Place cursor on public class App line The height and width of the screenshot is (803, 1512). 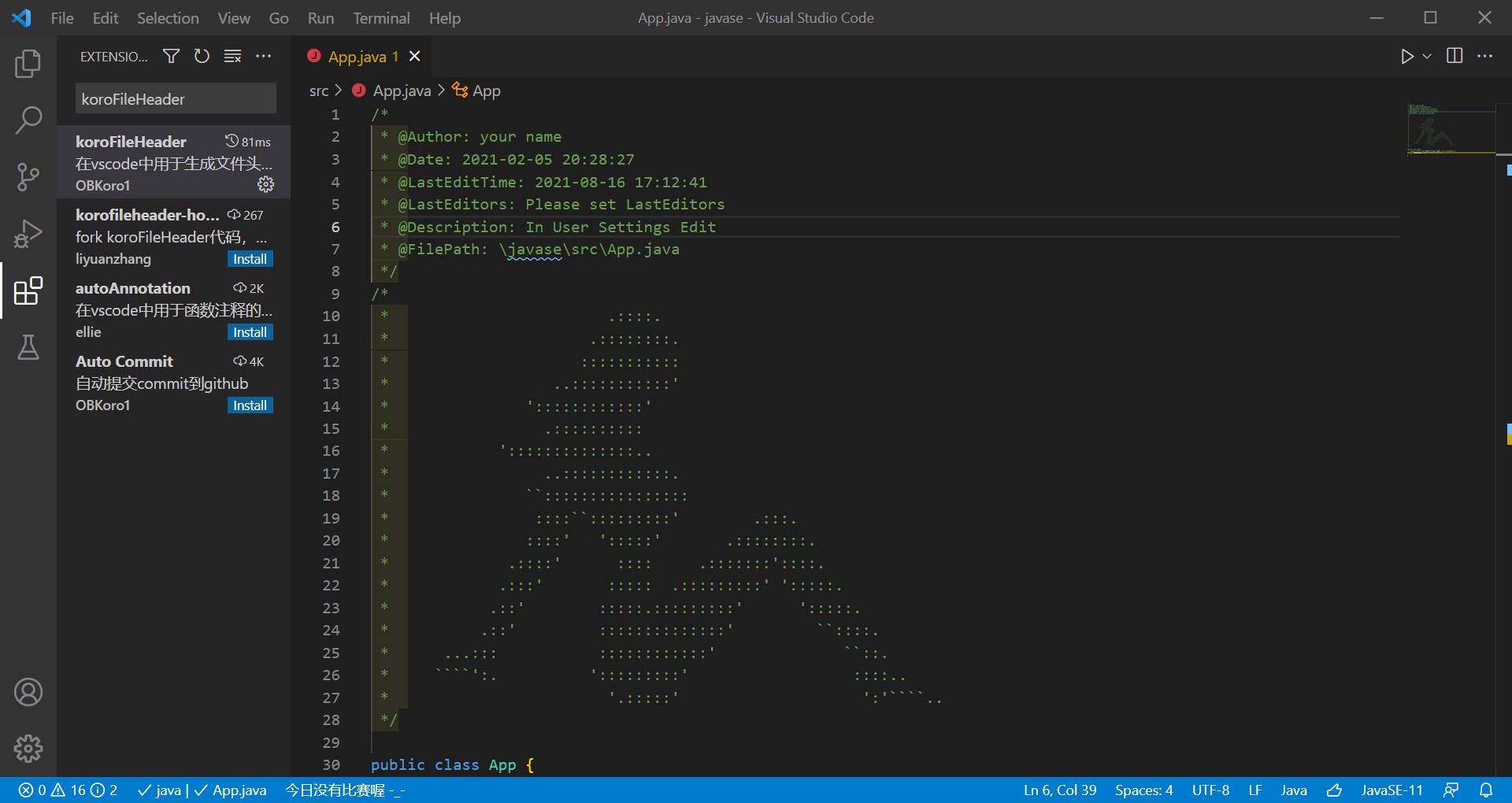coord(452,764)
